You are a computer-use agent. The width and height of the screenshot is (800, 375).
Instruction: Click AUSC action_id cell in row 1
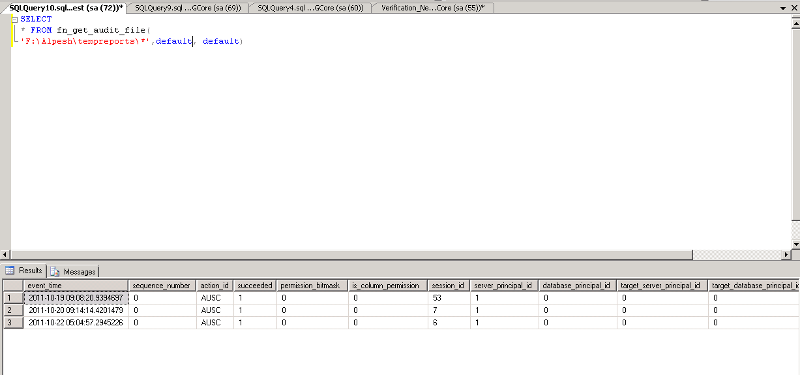[x=214, y=297]
